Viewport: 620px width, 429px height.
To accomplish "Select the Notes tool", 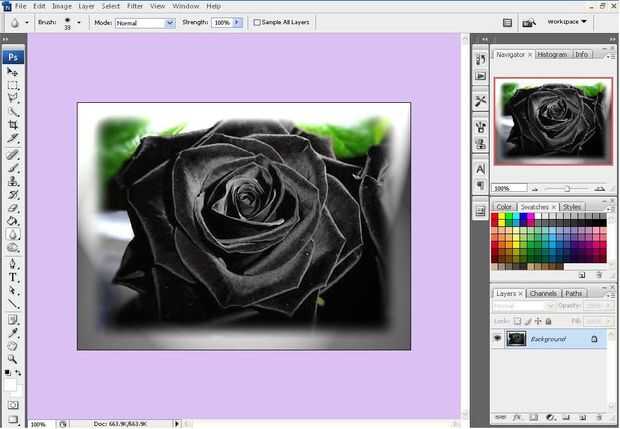I will click(12, 319).
